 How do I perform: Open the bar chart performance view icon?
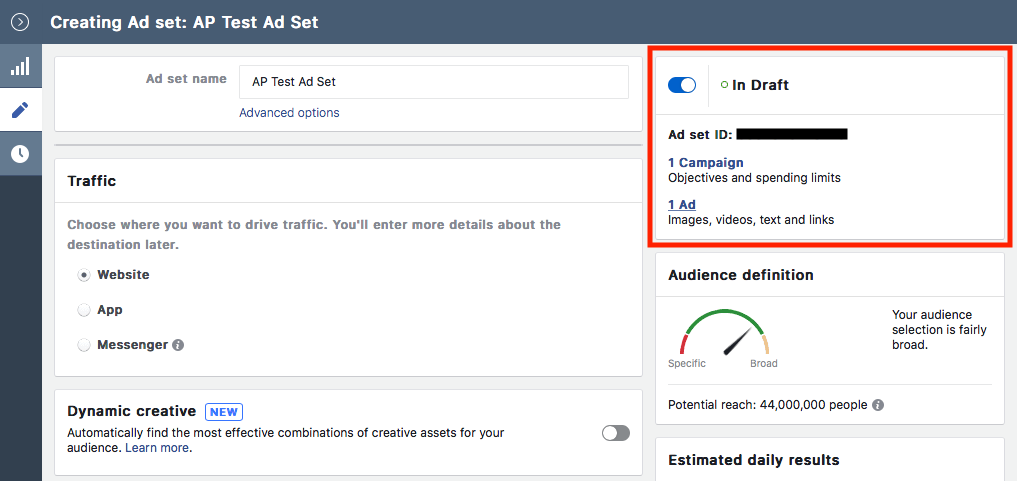click(20, 67)
